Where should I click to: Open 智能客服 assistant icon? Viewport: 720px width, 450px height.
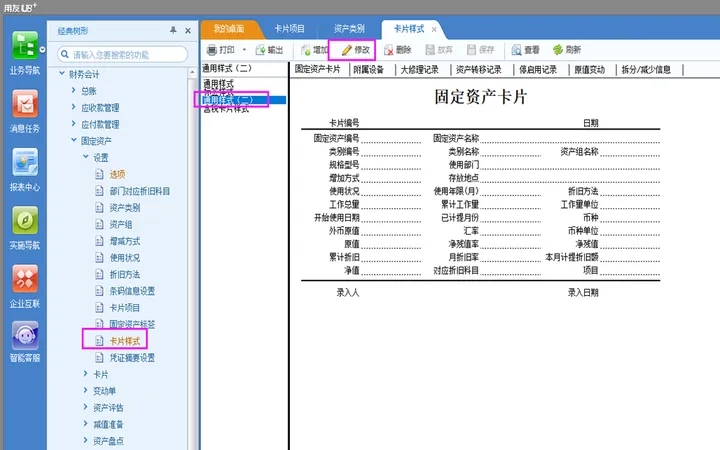point(24,341)
